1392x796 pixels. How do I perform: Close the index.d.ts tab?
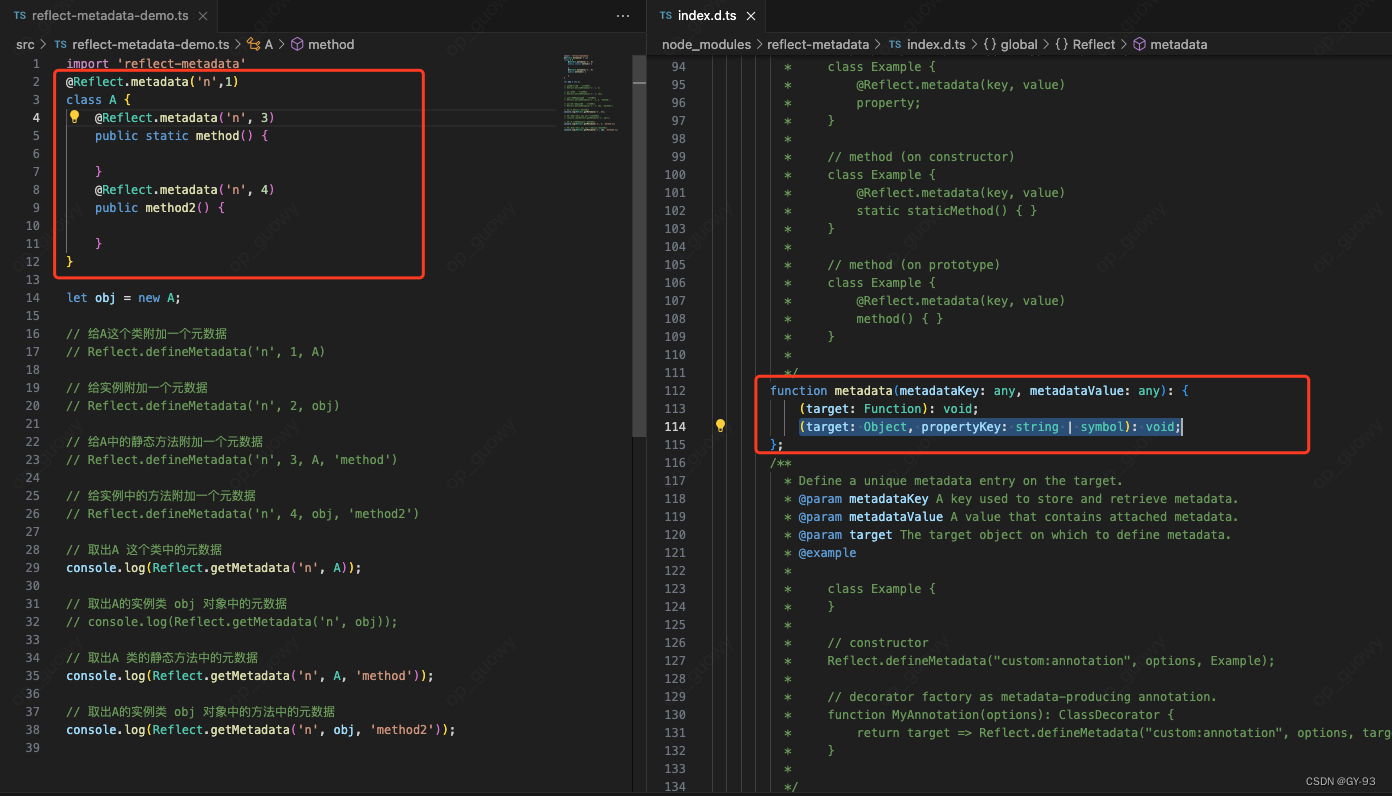[x=750, y=16]
